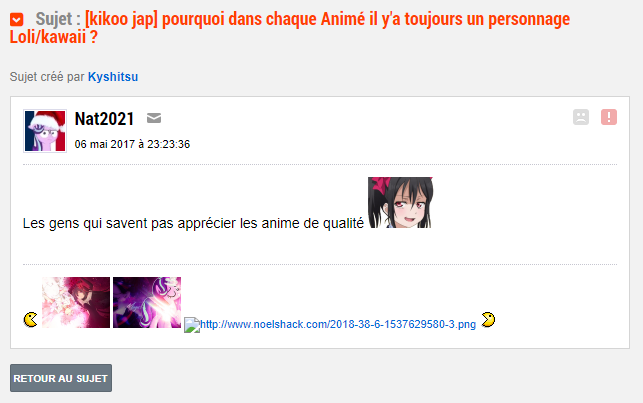Click the RETOUR AU SUJET button
The image size is (643, 403).
[x=61, y=378]
